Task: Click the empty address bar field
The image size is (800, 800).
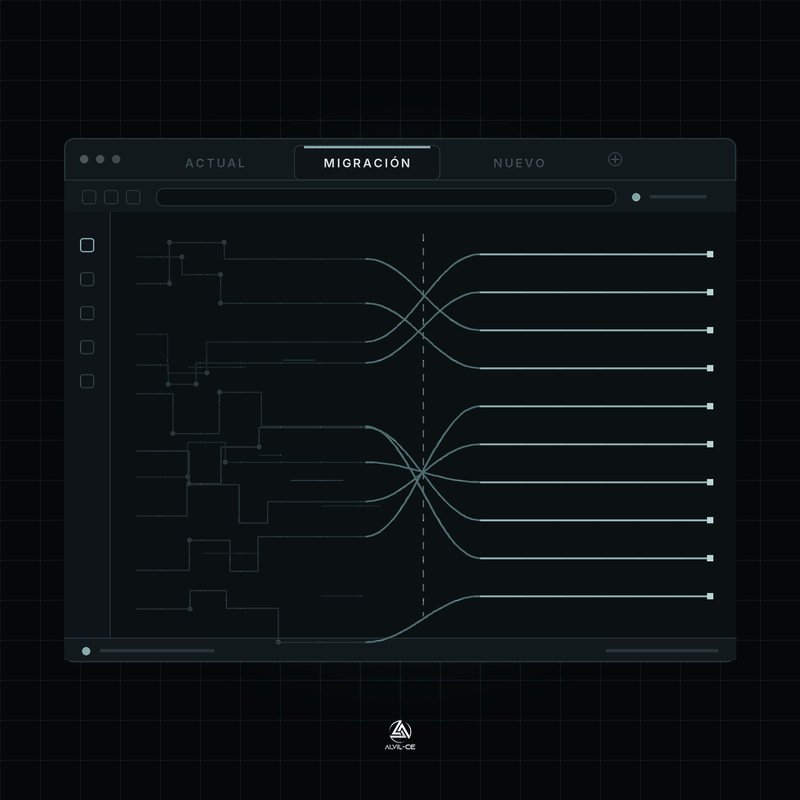Action: point(386,197)
